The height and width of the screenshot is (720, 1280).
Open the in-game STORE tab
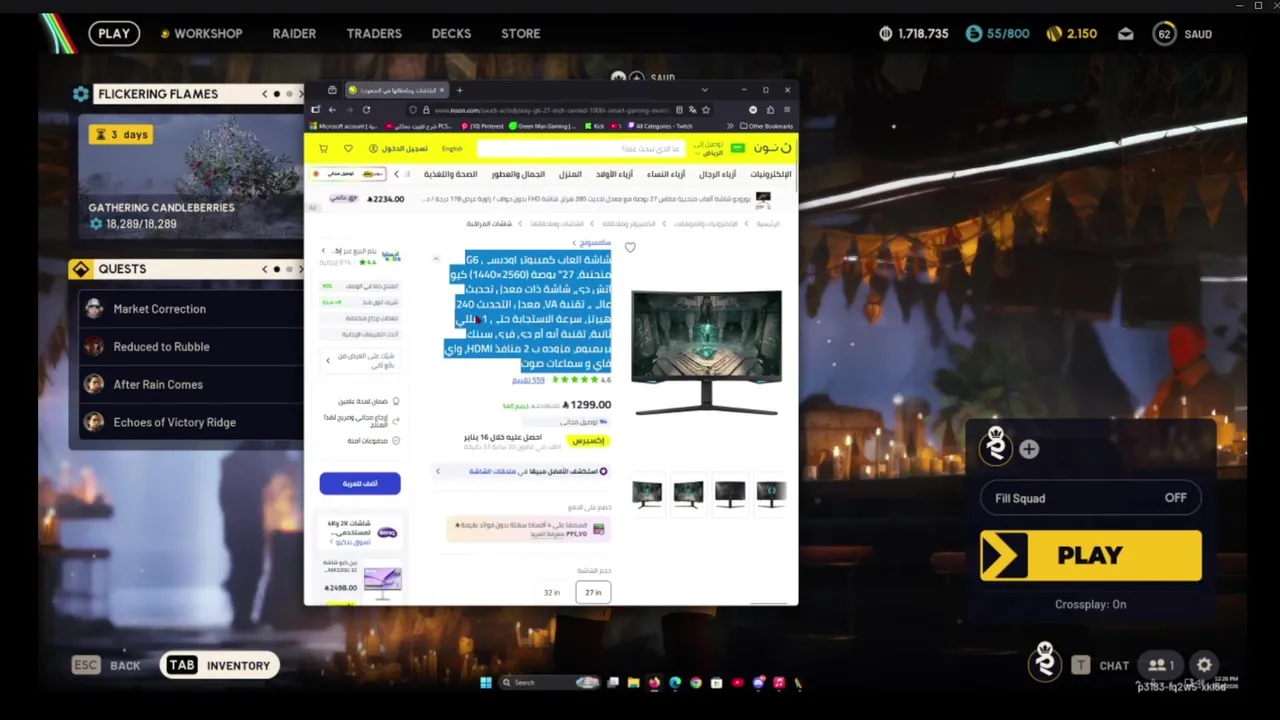pos(520,33)
